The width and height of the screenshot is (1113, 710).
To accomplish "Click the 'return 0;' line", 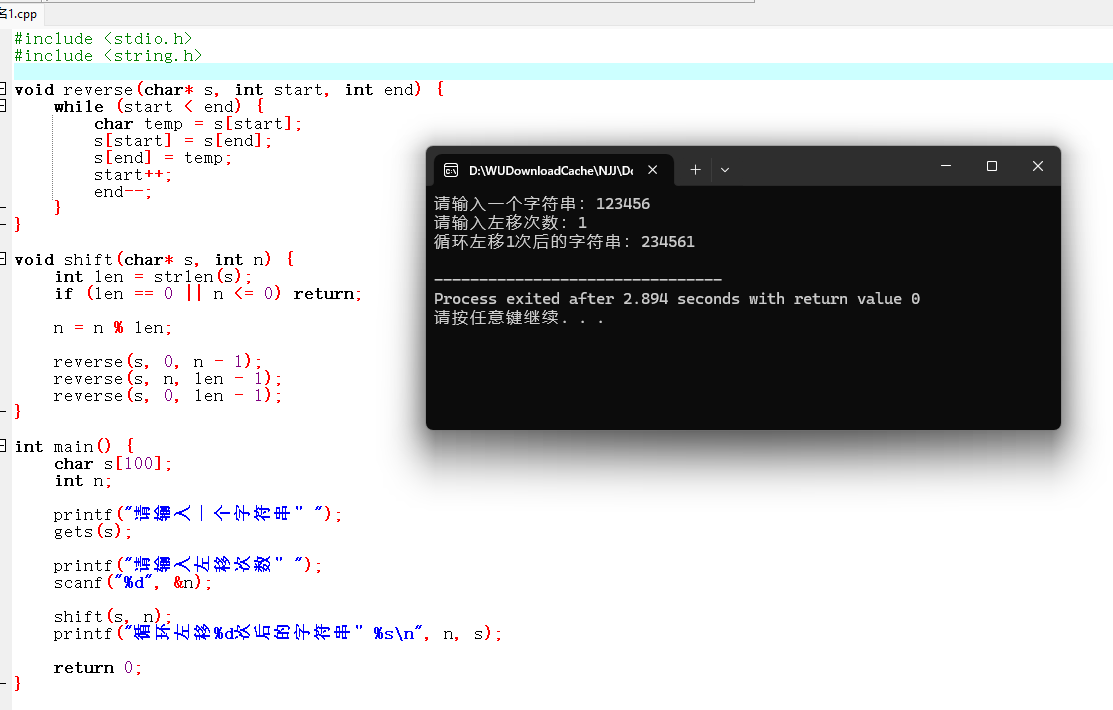I will coord(98,667).
